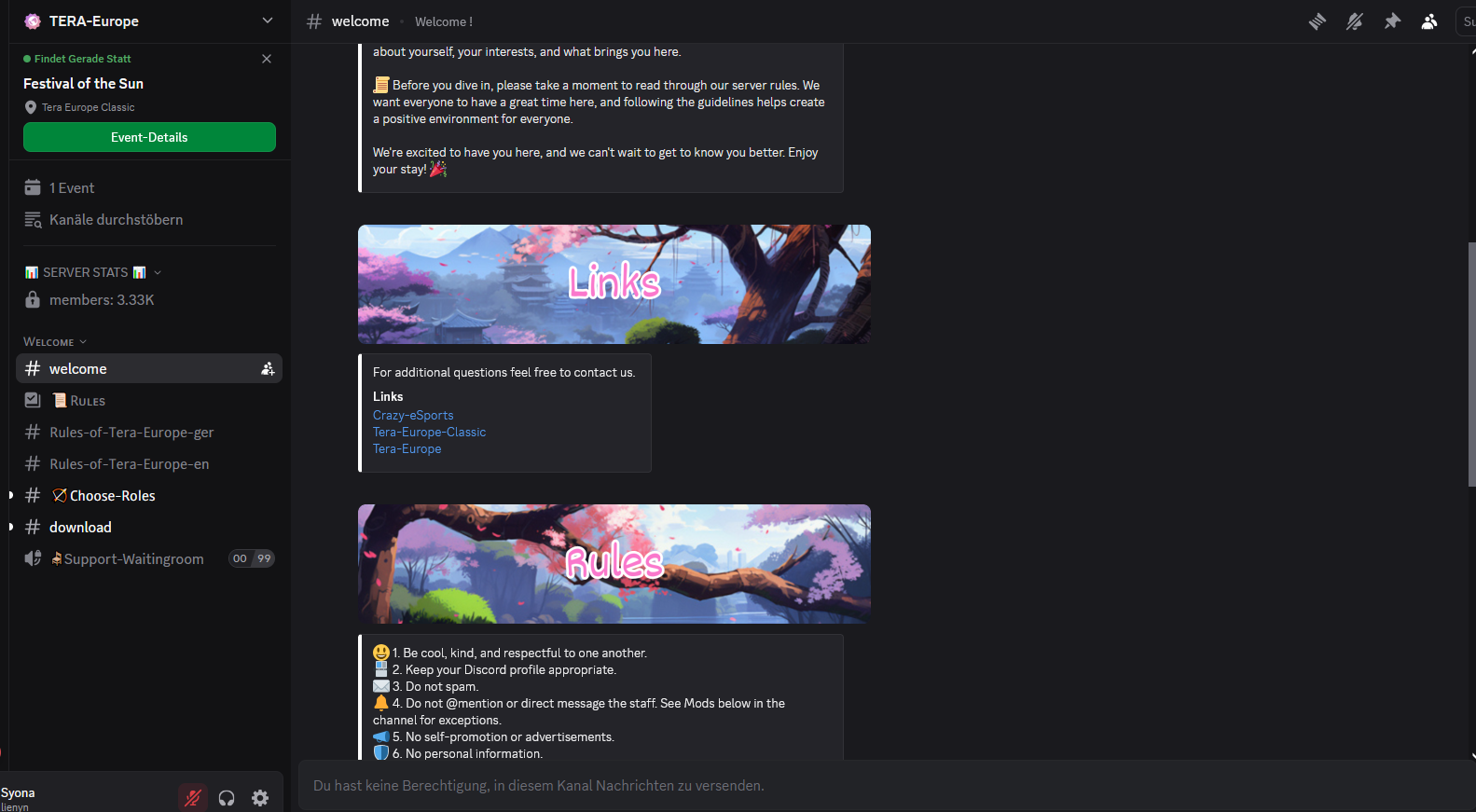Open the Threads icon in header

tap(1317, 21)
